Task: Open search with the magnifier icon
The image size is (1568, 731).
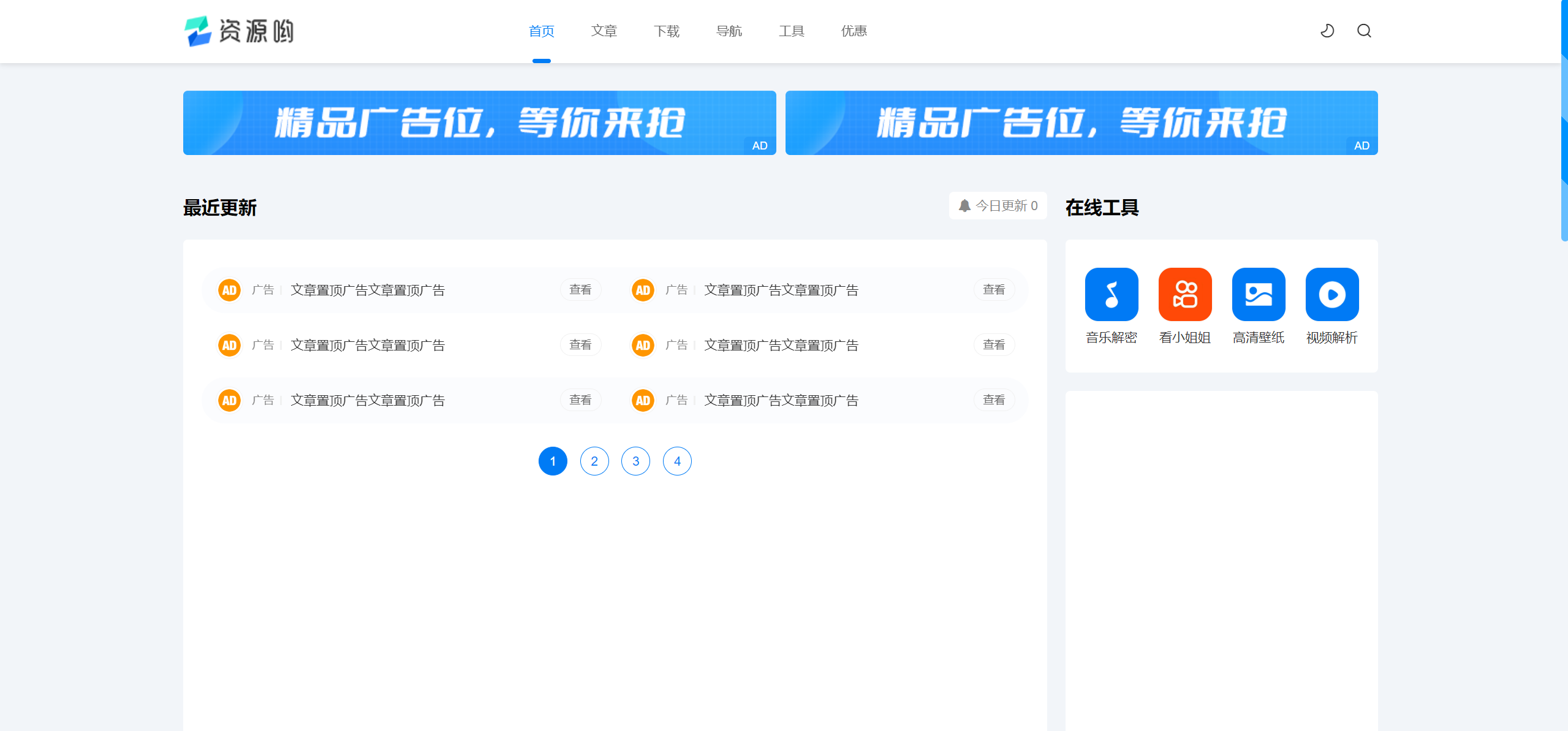Action: [x=1364, y=31]
